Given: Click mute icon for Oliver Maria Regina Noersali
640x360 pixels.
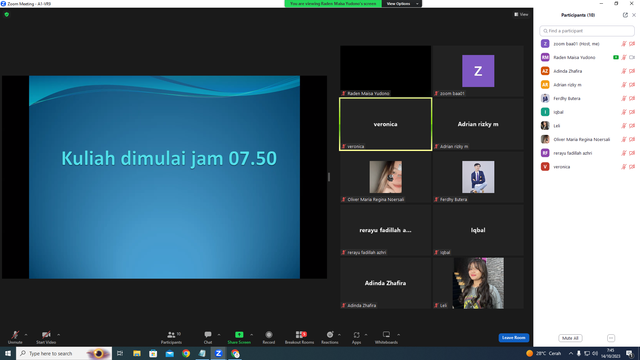Looking at the screenshot, I should 624,139.
